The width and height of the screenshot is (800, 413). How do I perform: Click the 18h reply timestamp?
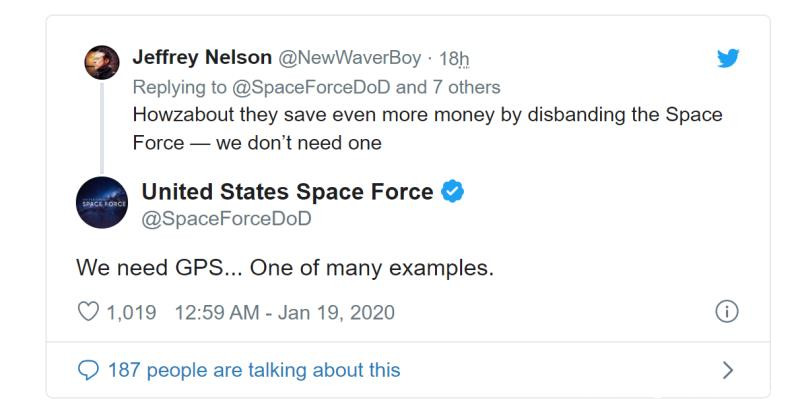[x=455, y=58]
